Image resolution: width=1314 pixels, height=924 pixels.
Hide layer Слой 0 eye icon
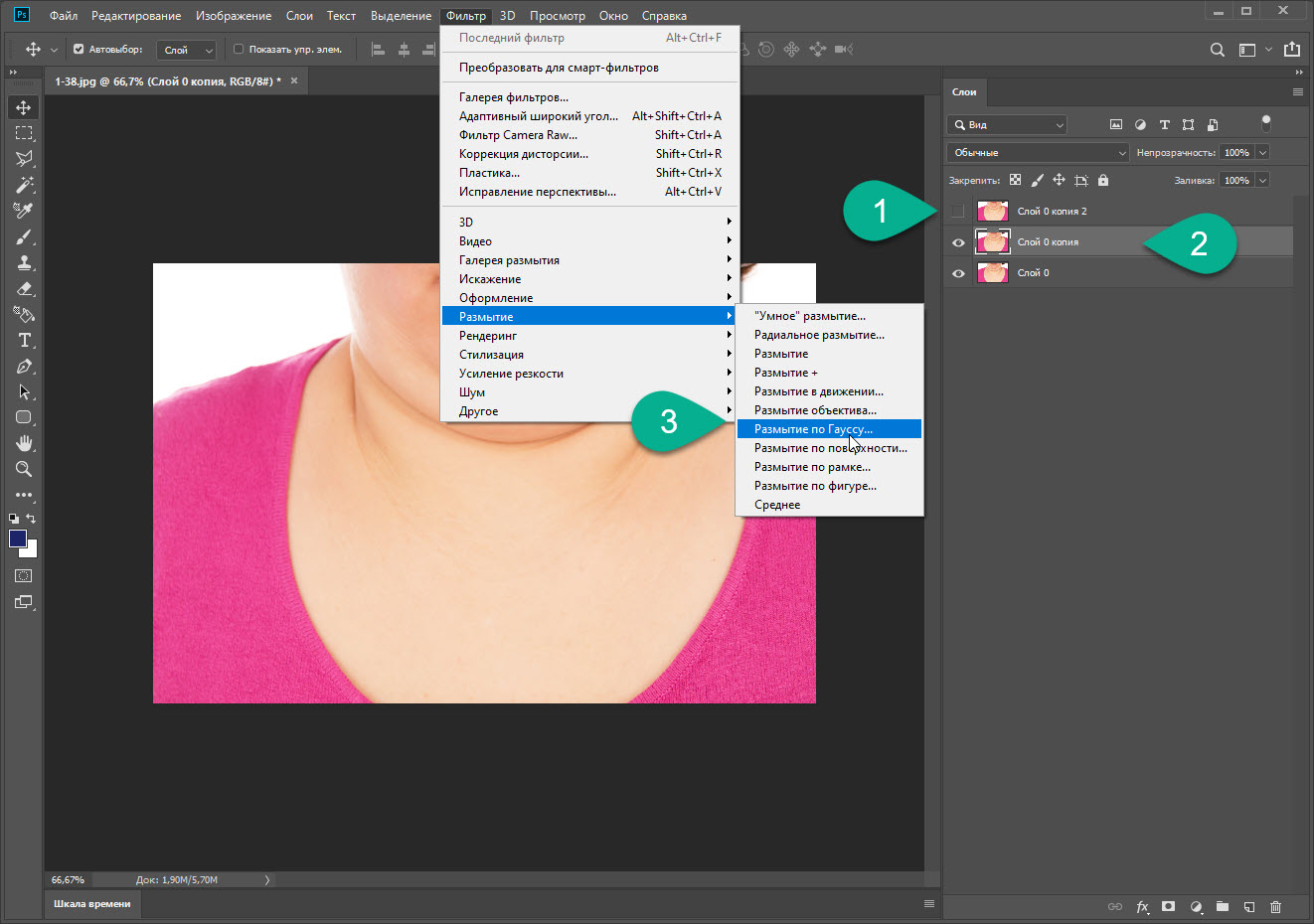click(x=958, y=273)
